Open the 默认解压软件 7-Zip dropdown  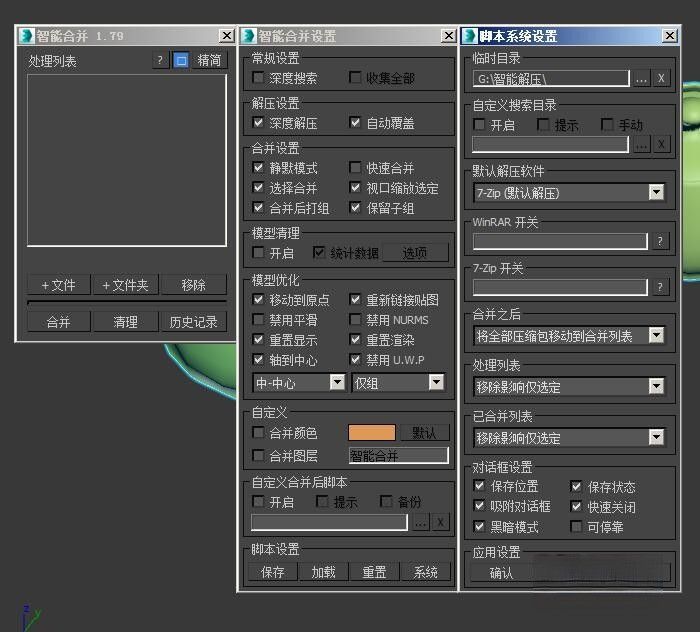568,193
